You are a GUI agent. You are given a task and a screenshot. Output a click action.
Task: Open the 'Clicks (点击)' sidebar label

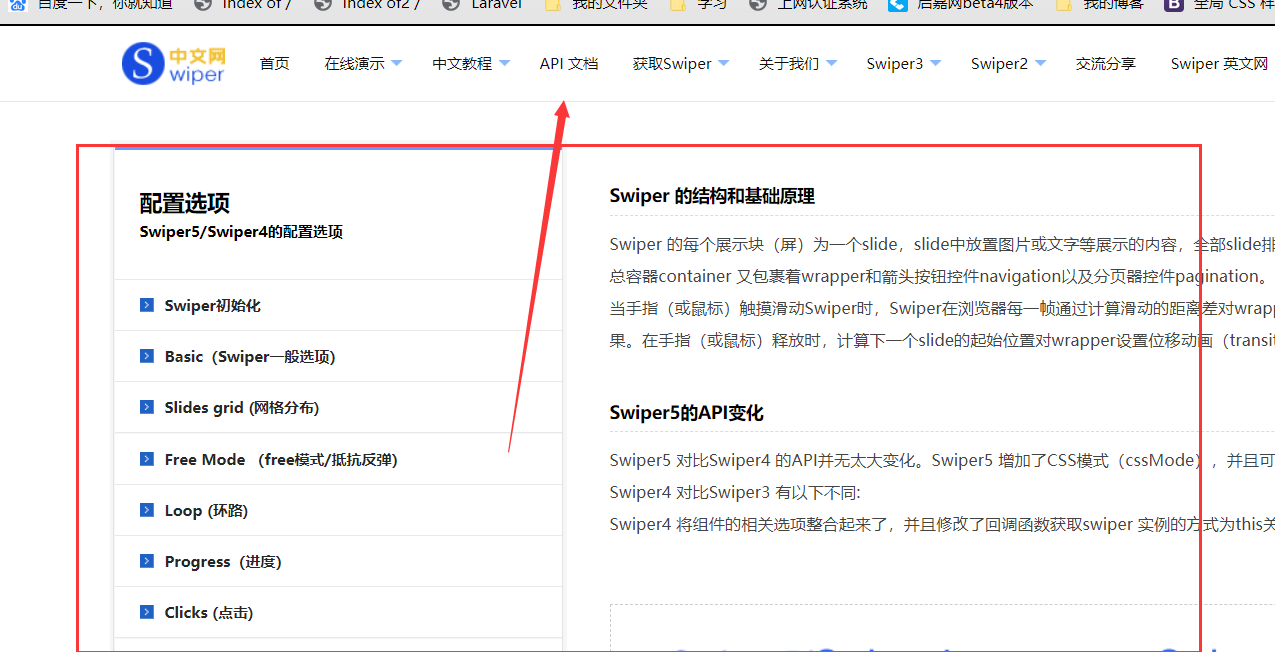(209, 612)
